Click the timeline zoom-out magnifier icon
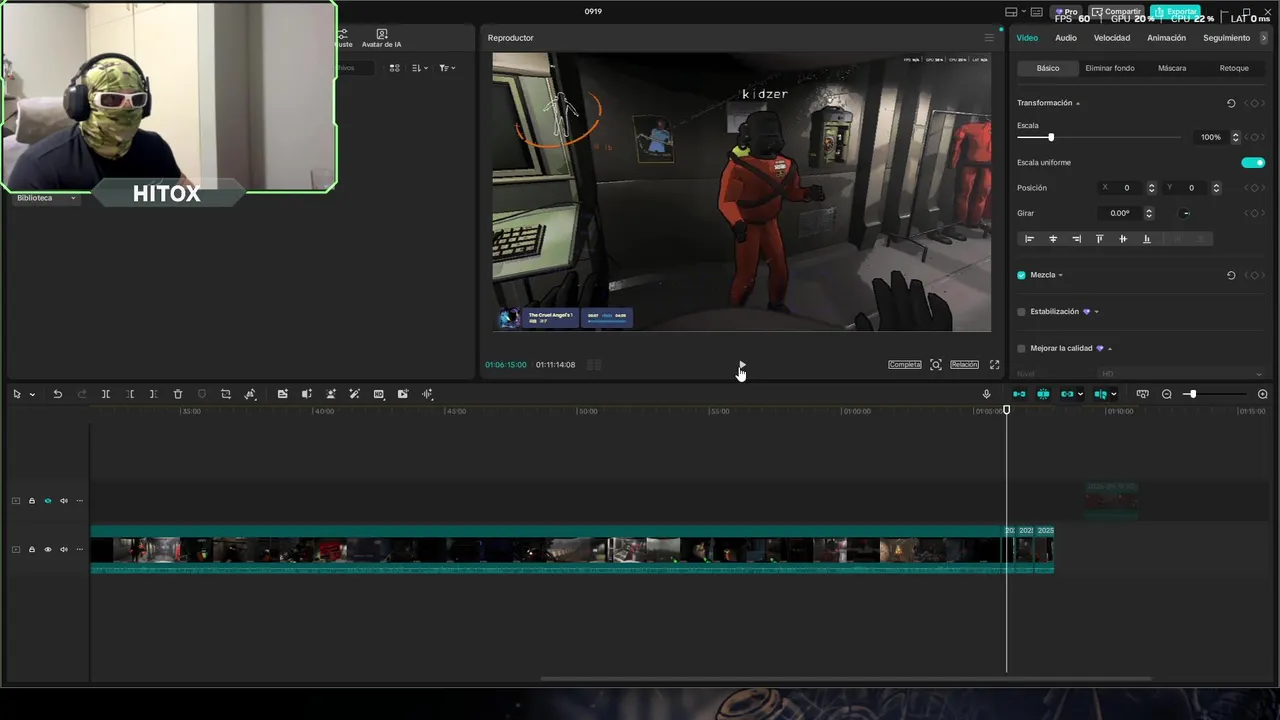 1167,394
